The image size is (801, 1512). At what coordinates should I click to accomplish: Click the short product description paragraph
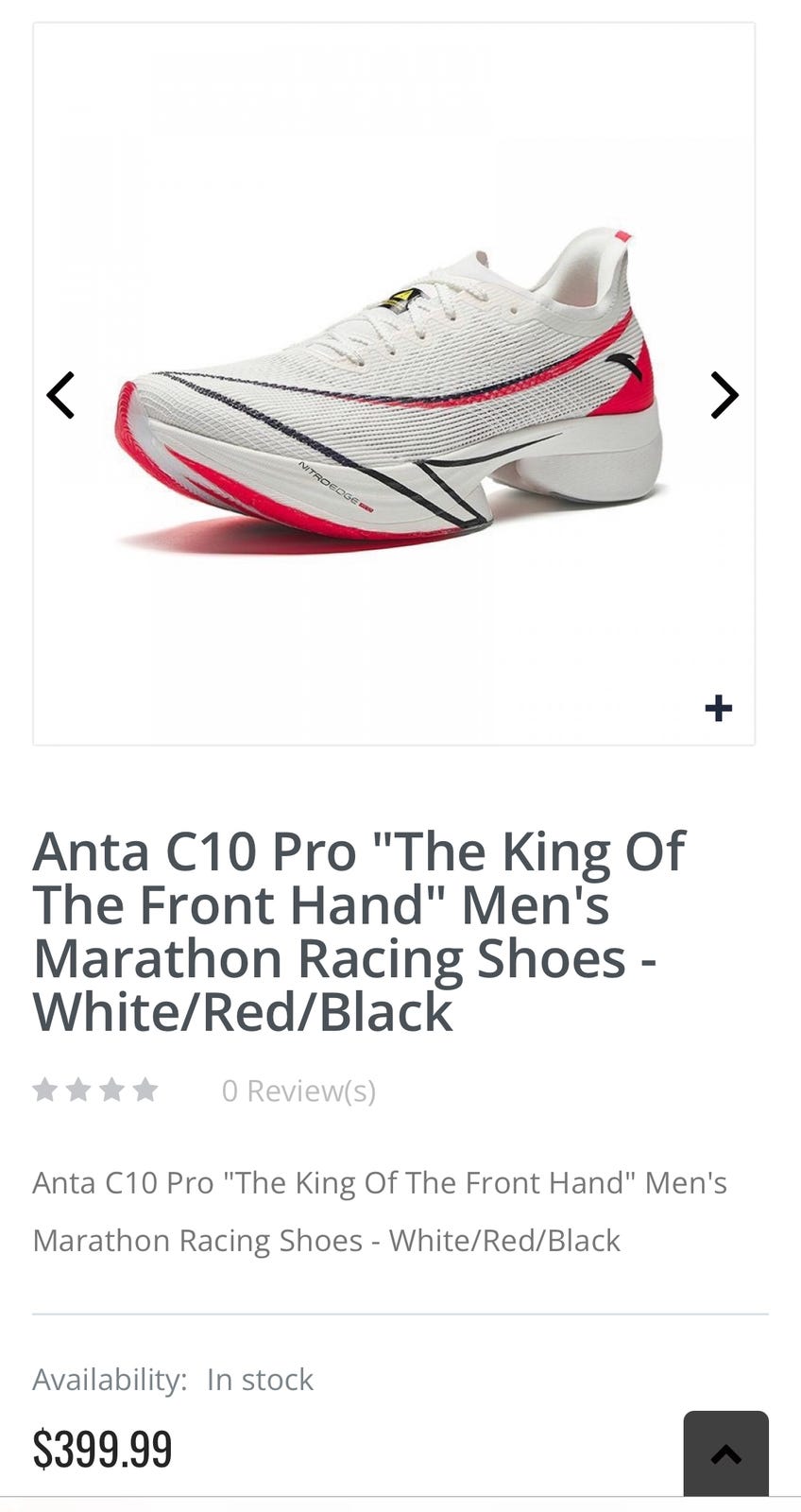pos(378,1211)
